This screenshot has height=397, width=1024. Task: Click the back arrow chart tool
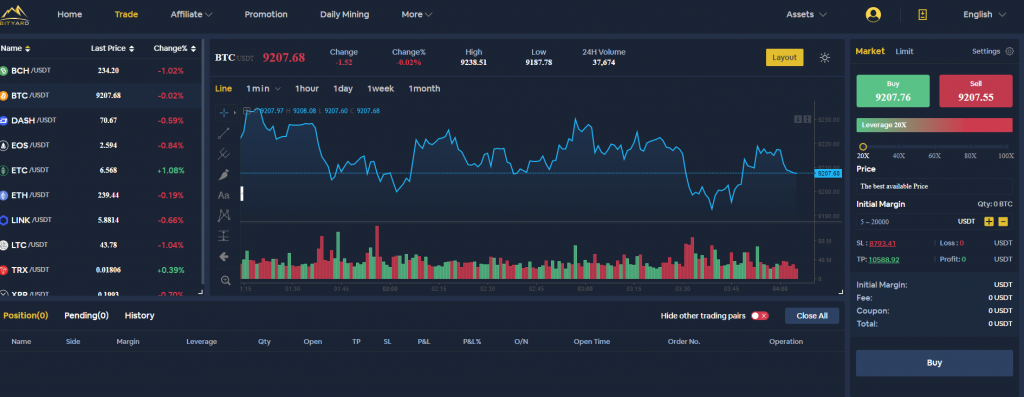coord(224,257)
